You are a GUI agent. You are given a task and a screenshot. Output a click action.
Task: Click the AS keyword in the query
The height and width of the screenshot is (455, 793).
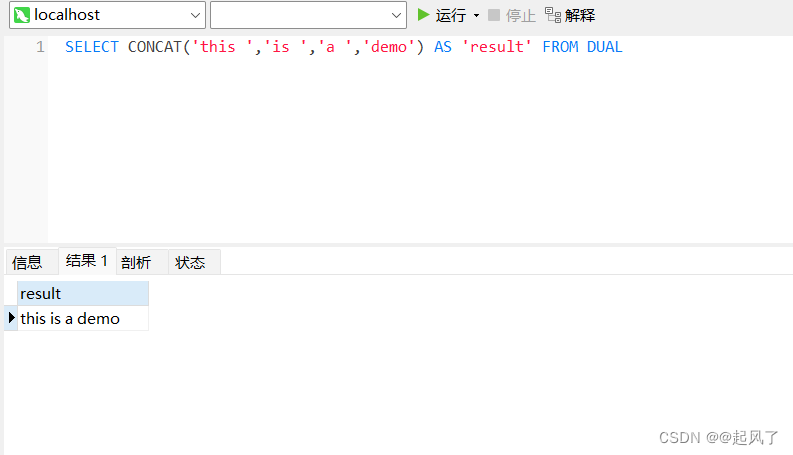[443, 47]
